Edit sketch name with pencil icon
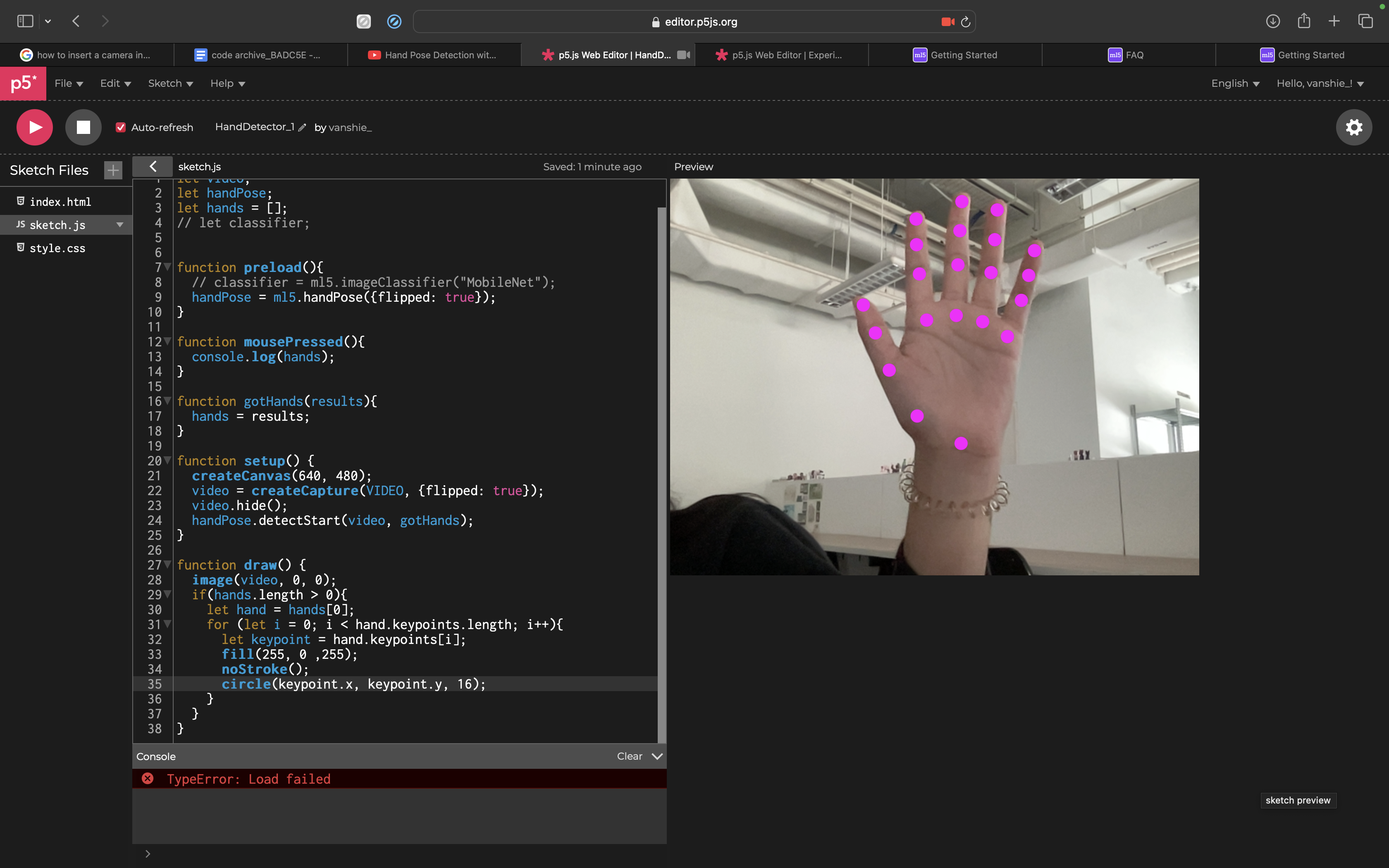The height and width of the screenshot is (868, 1389). point(303,127)
